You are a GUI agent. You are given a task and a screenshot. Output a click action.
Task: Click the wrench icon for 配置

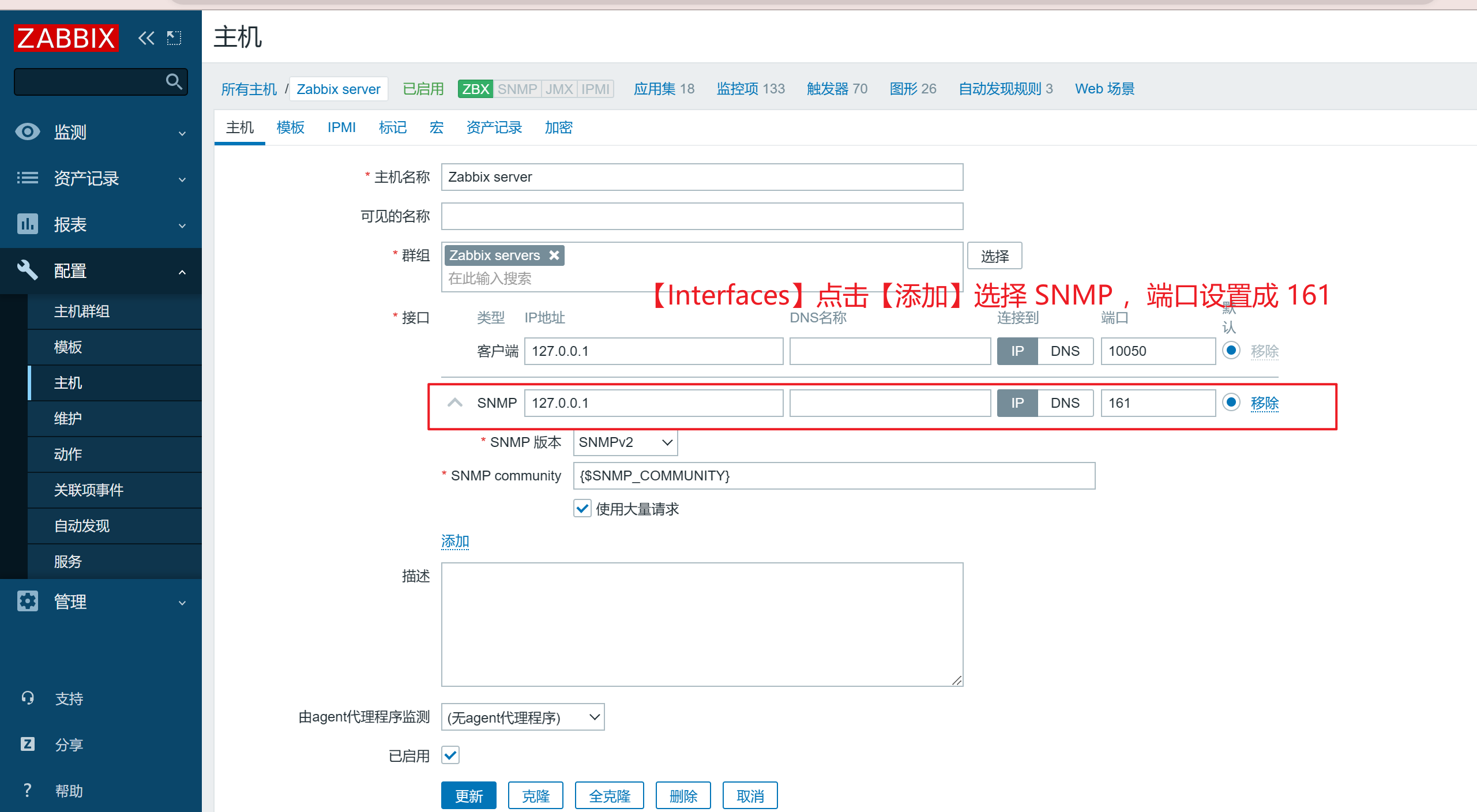pyautogui.click(x=27, y=270)
